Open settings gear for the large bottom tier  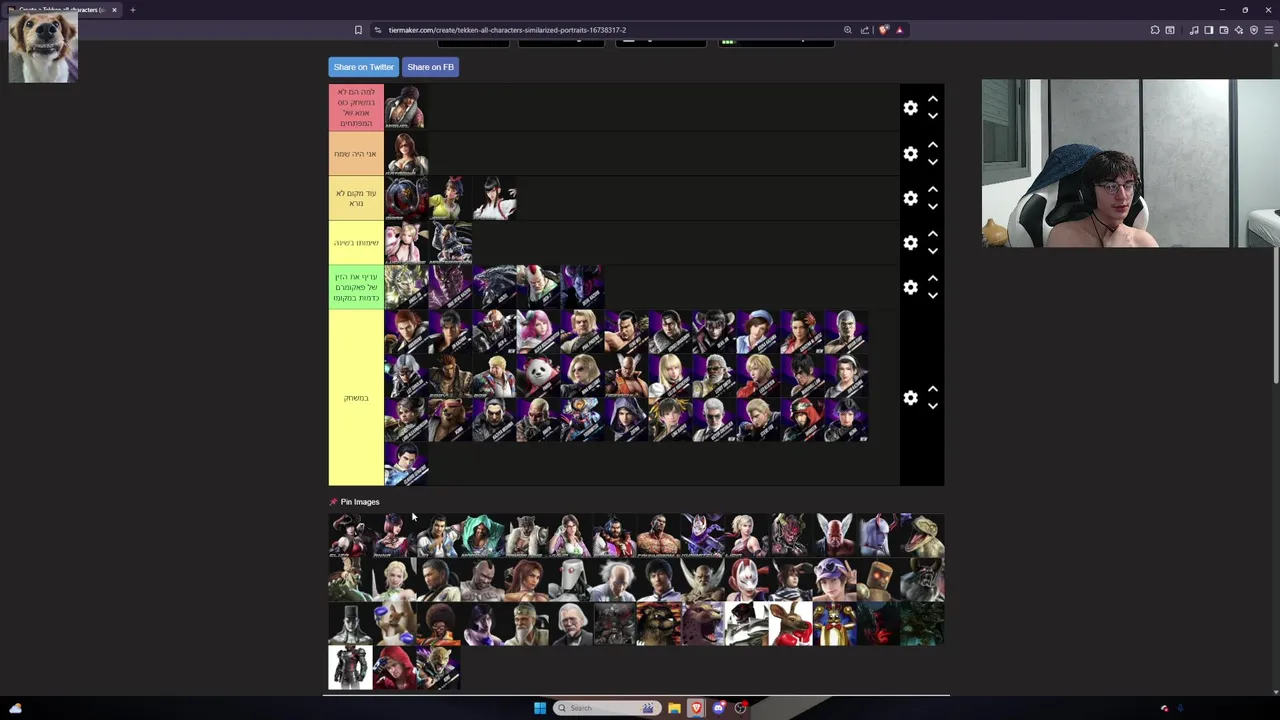pyautogui.click(x=910, y=398)
